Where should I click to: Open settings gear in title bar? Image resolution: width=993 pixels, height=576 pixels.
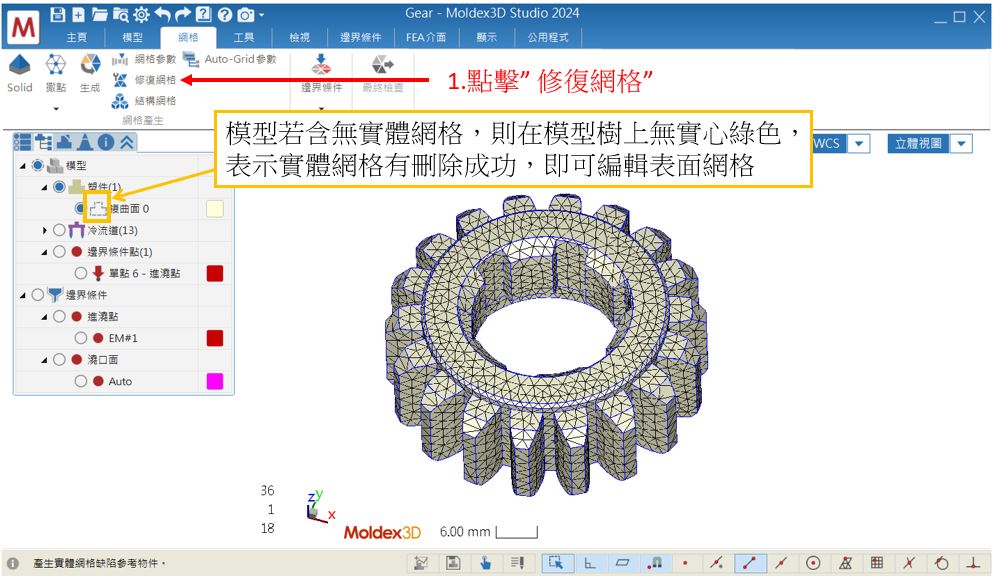[x=141, y=14]
